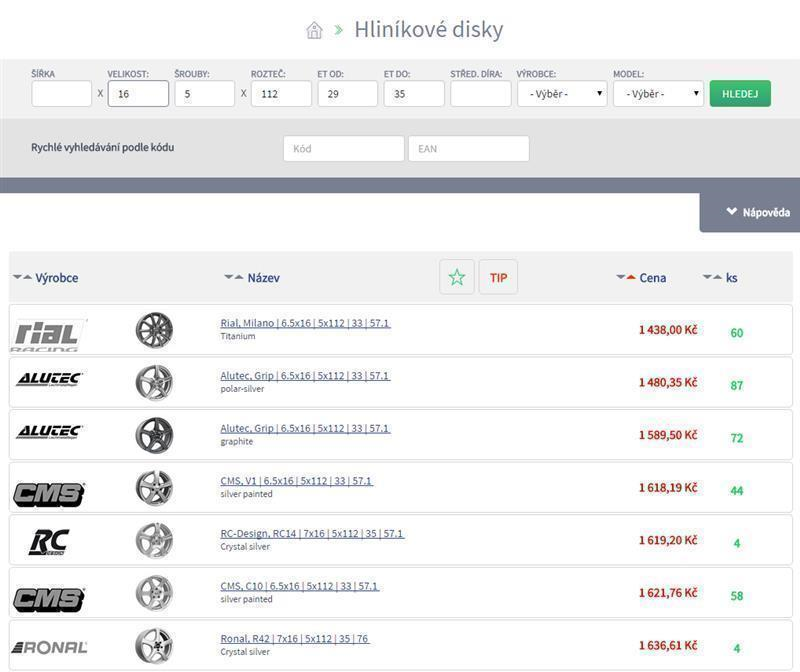The image size is (800, 672).
Task: Click the CMS logo in C10 row
Action: click(x=49, y=599)
